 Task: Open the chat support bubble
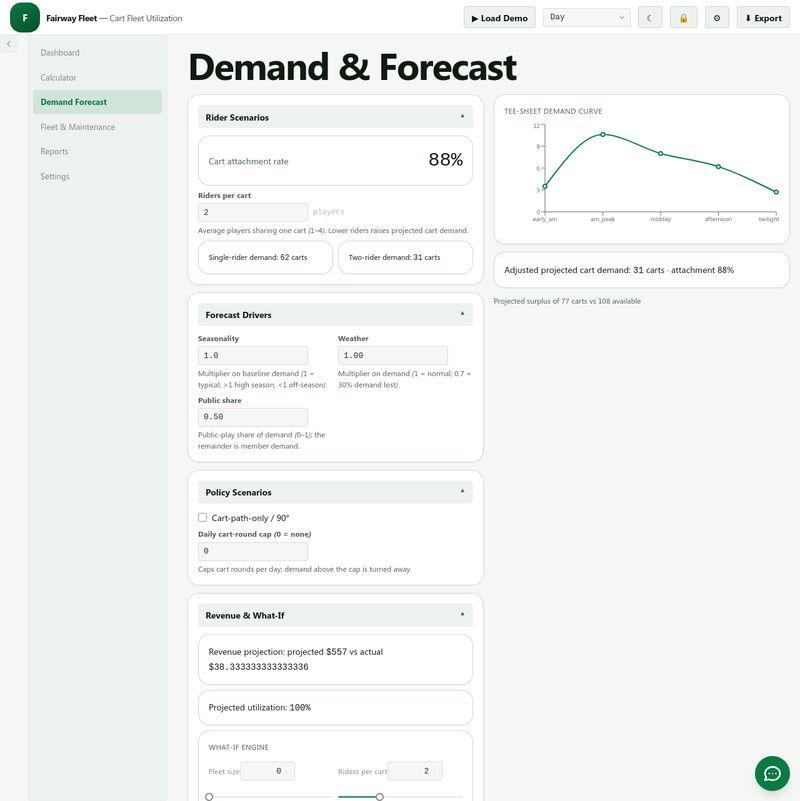tap(772, 773)
